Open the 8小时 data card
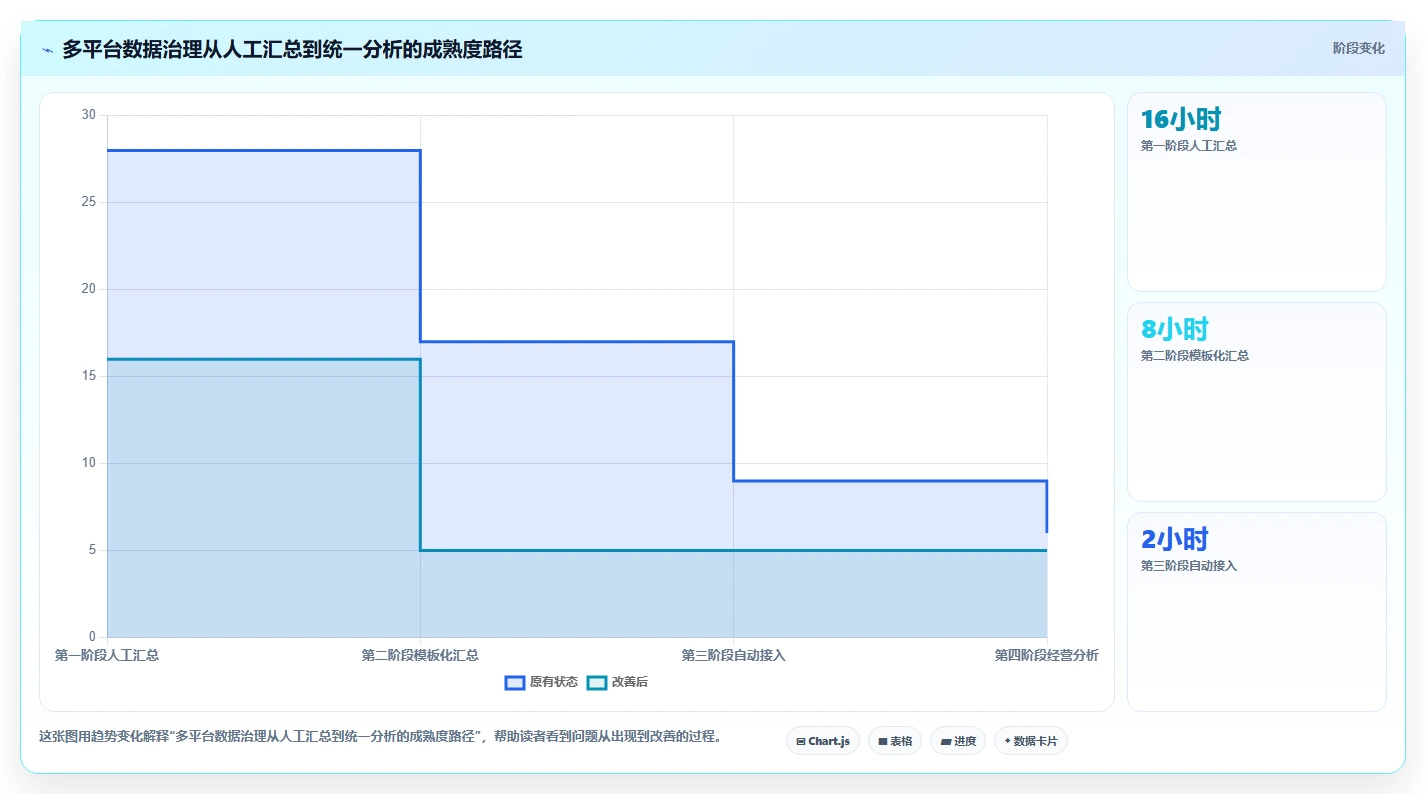The width and height of the screenshot is (1426, 794). pos(1257,402)
